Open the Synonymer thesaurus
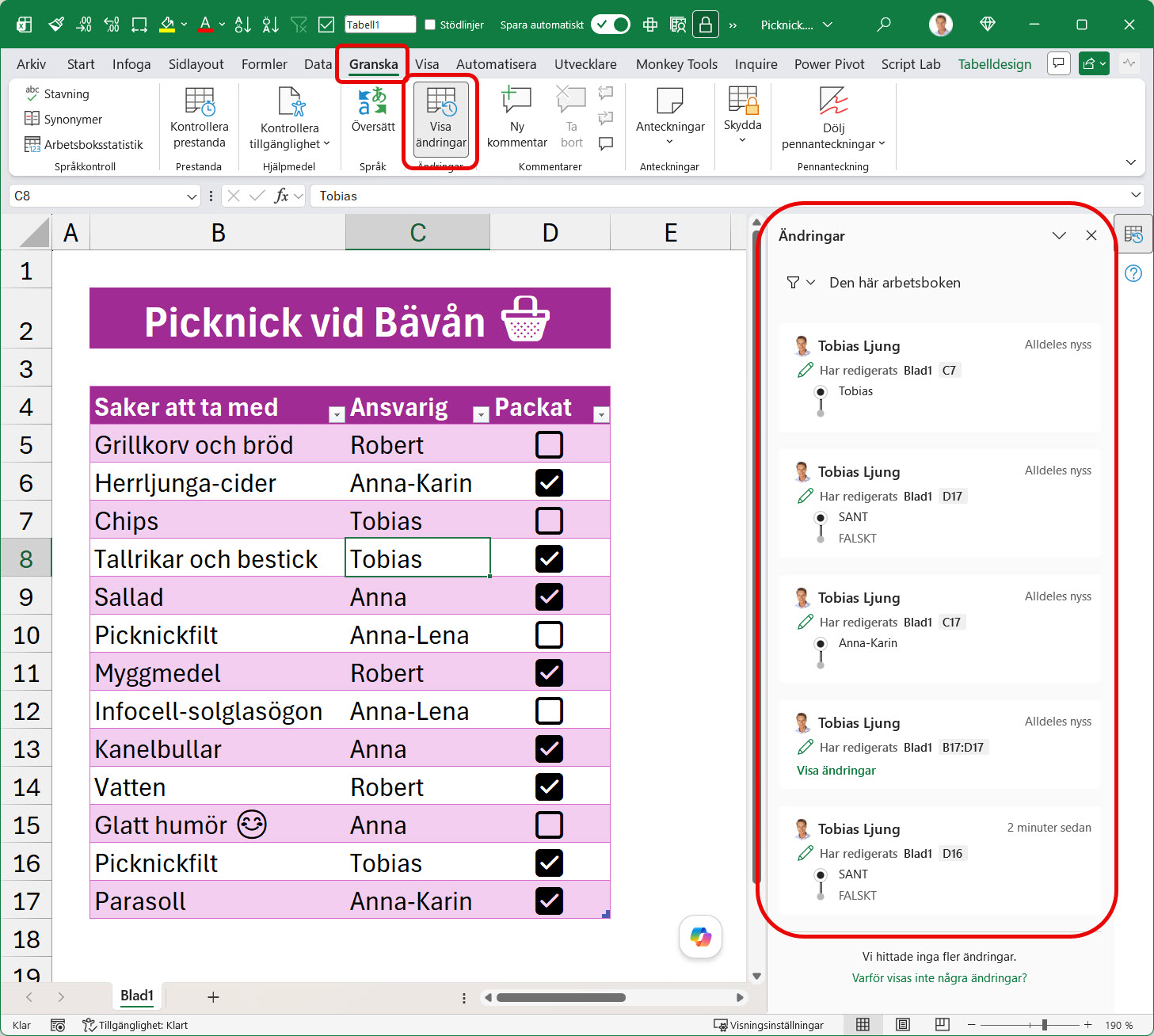The width and height of the screenshot is (1154, 1036). pyautogui.click(x=63, y=119)
